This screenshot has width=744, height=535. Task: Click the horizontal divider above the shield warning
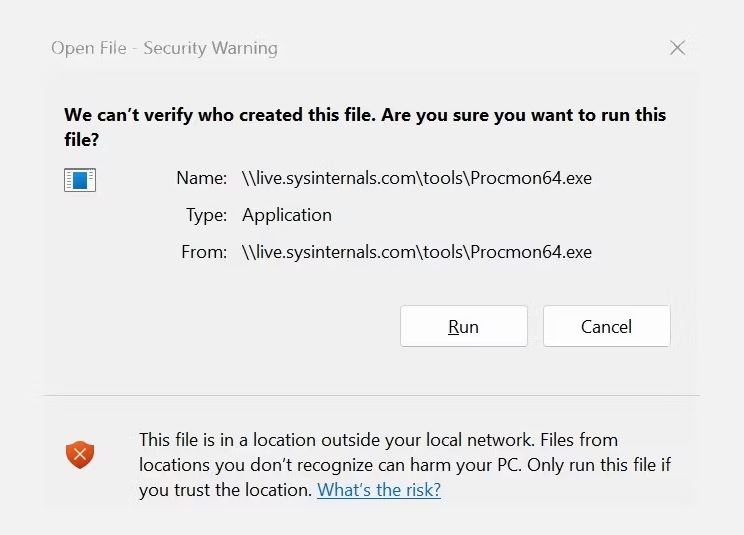coord(371,396)
